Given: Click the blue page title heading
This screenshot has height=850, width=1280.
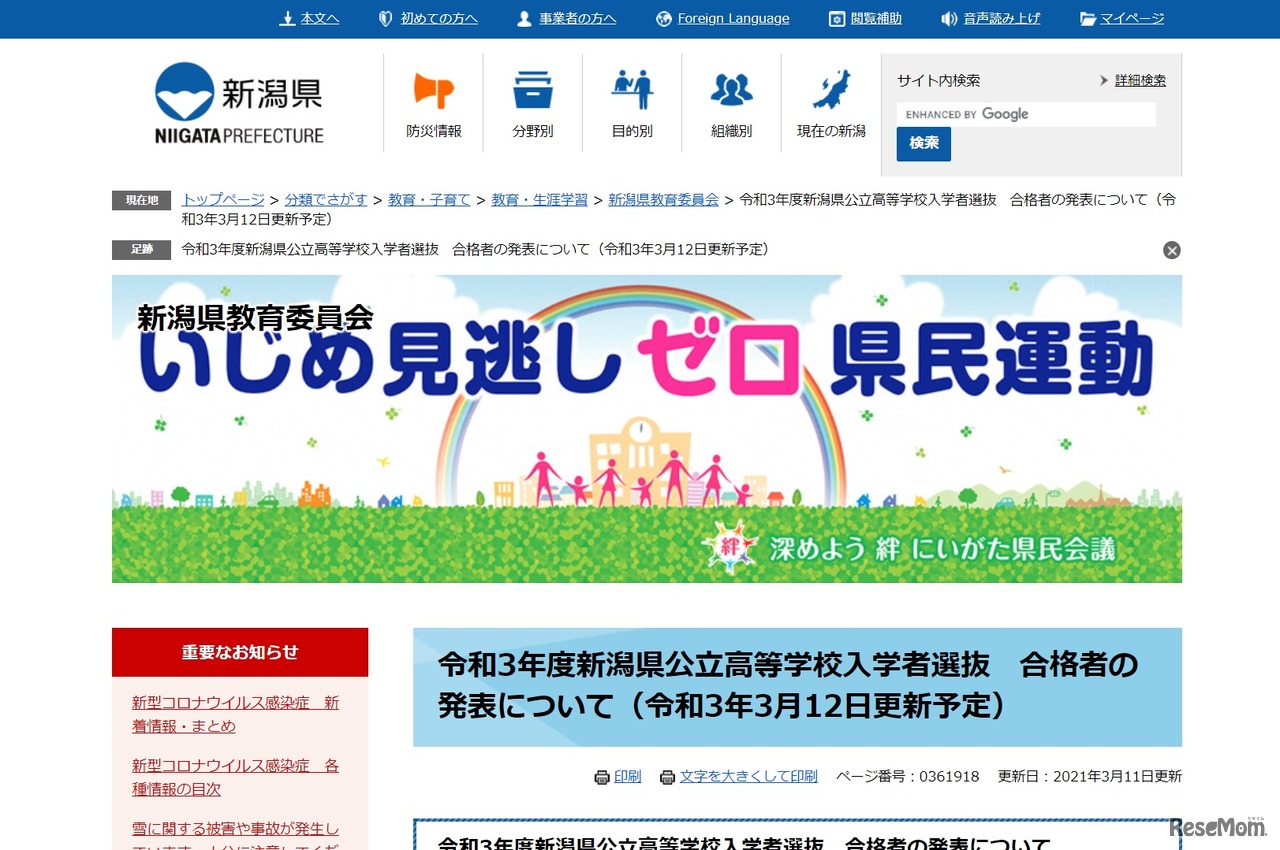Looking at the screenshot, I should pyautogui.click(x=797, y=687).
